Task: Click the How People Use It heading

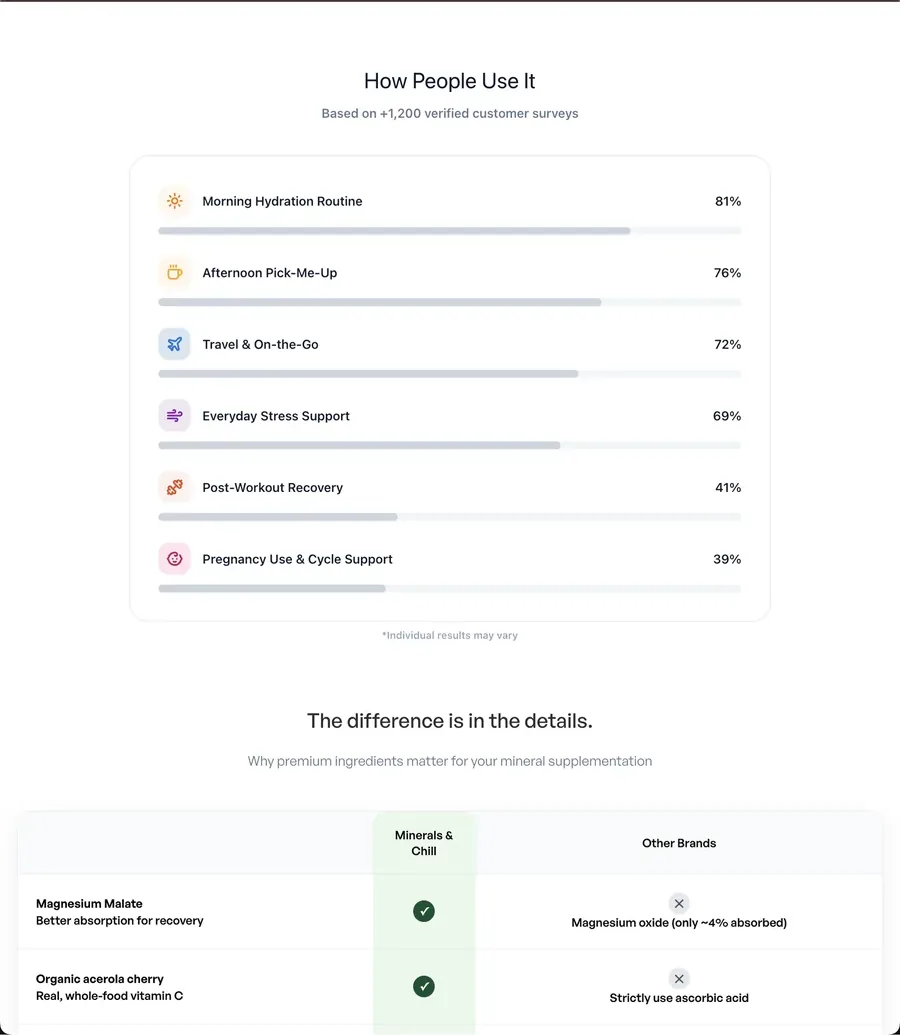Action: pyautogui.click(x=450, y=81)
